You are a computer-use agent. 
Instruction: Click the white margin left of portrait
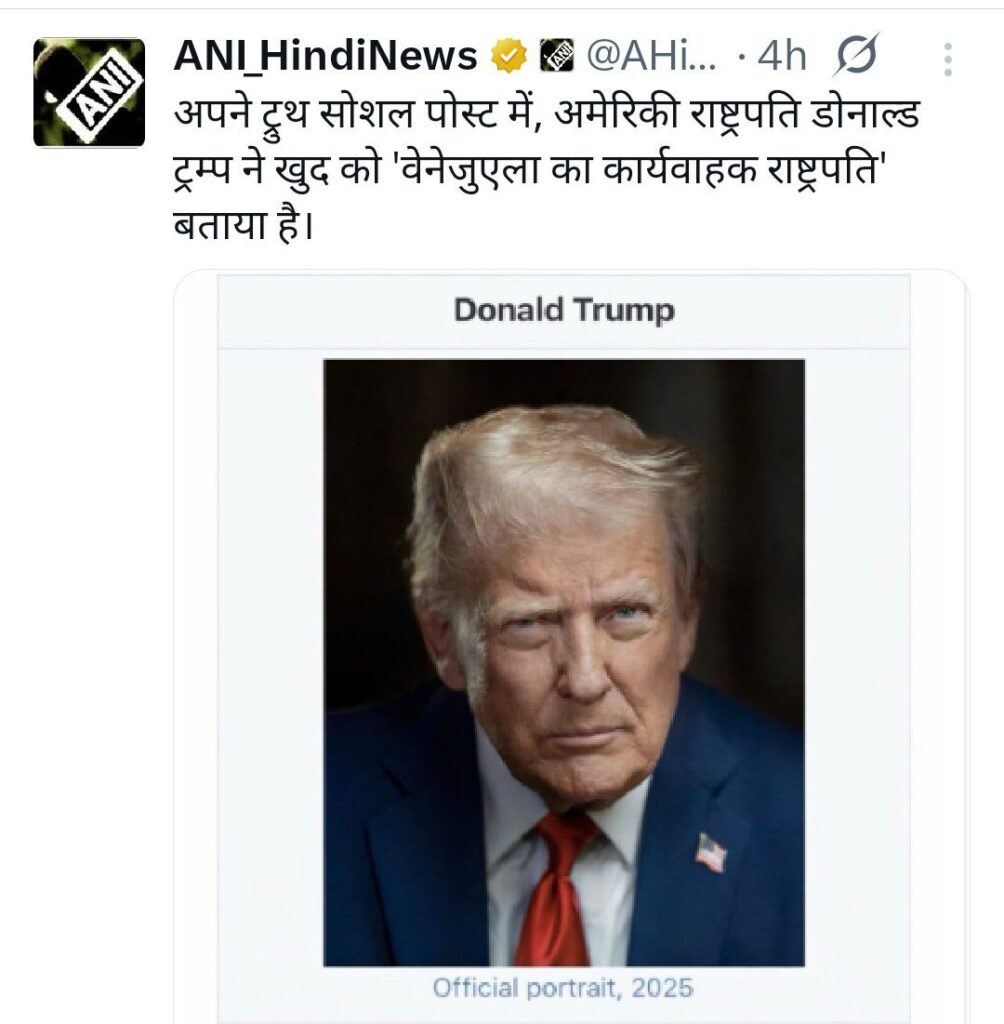[x=270, y=662]
